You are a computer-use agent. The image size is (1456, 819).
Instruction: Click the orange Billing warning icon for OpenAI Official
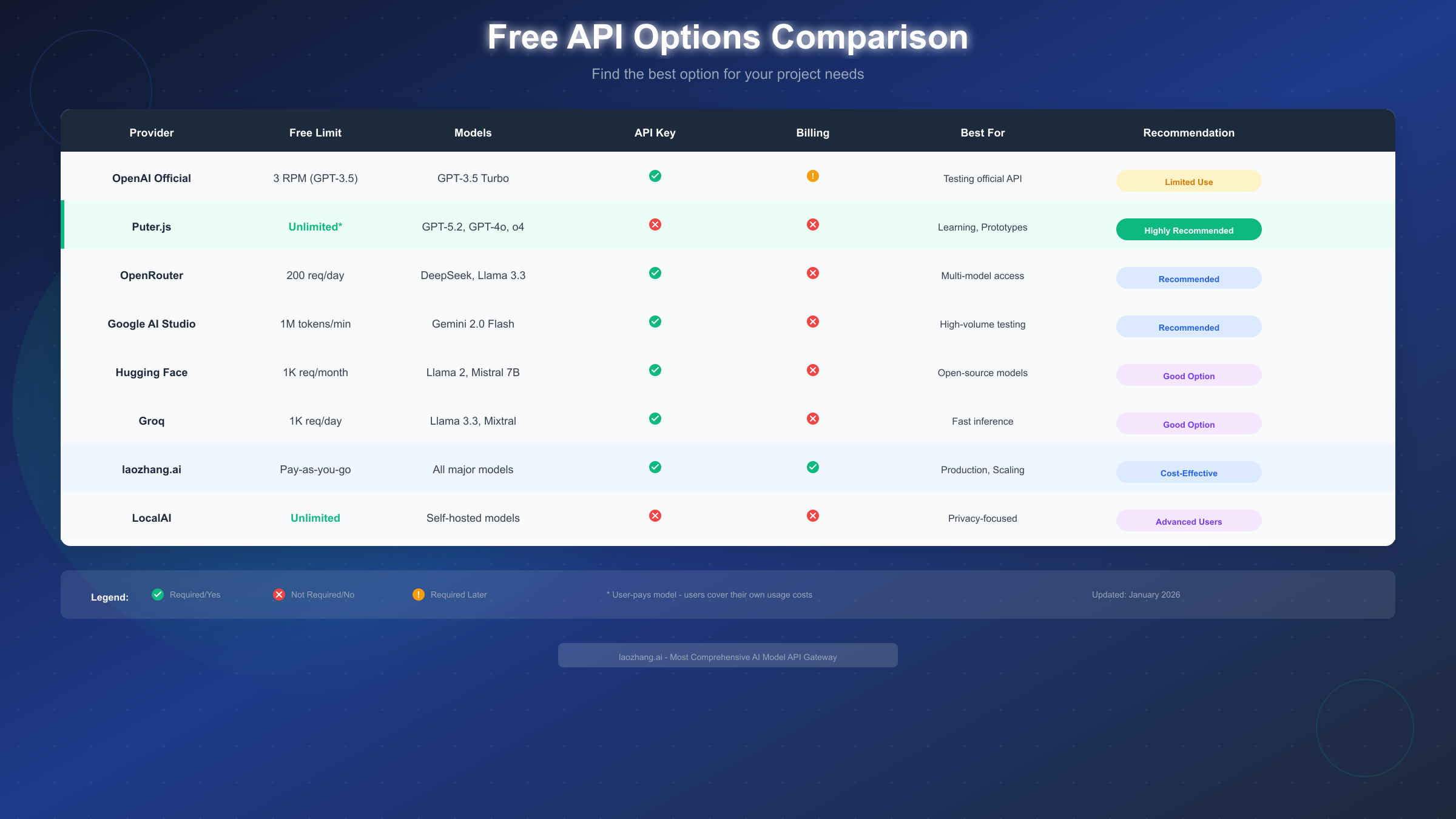click(813, 176)
